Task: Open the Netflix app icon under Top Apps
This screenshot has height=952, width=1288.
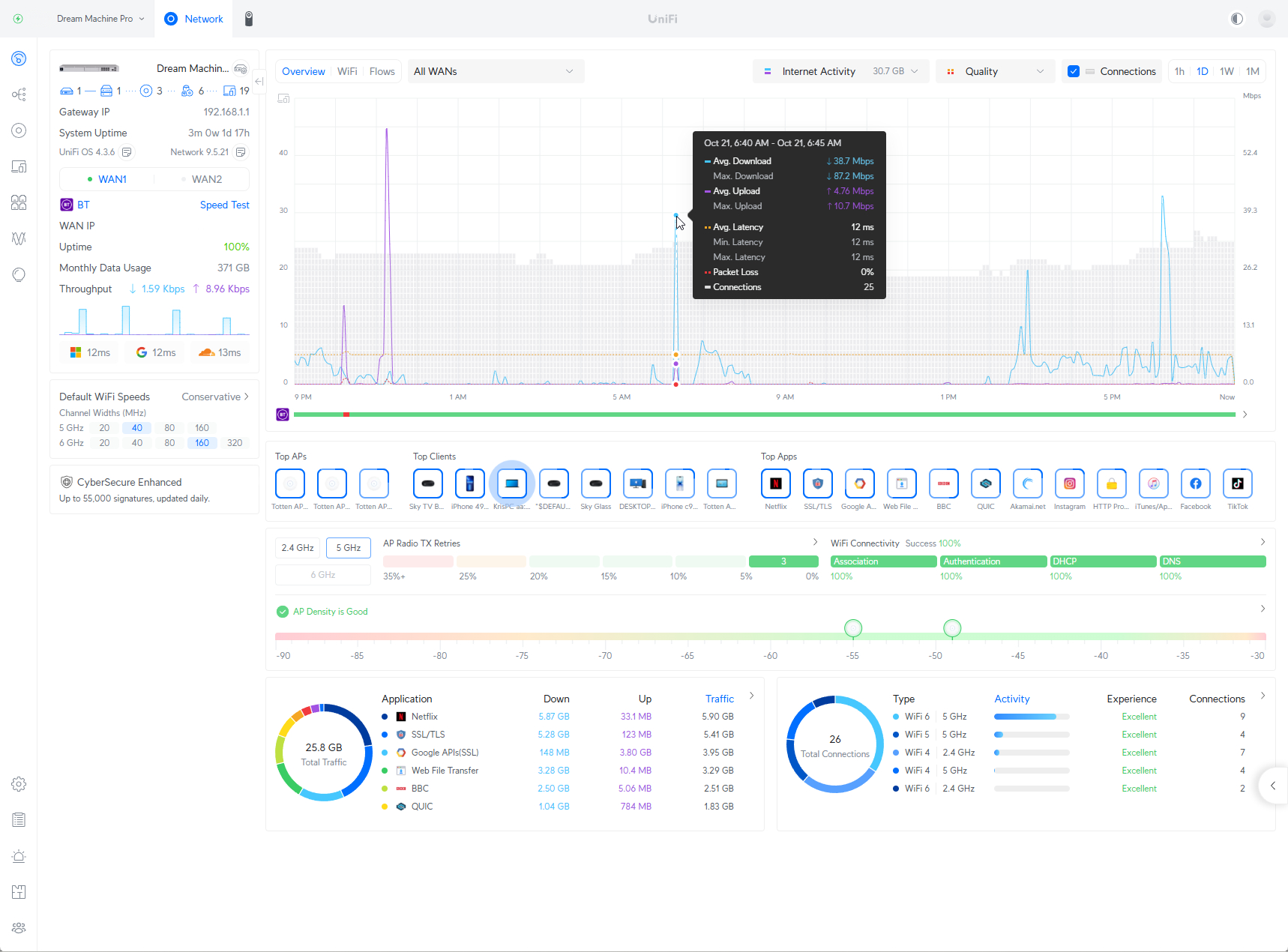Action: coord(776,483)
